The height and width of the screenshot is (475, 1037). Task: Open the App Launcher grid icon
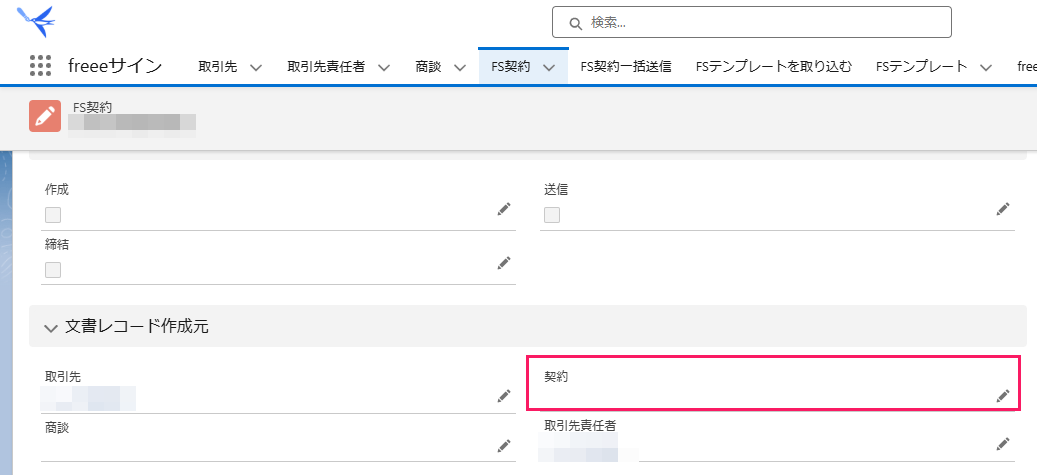[41, 66]
